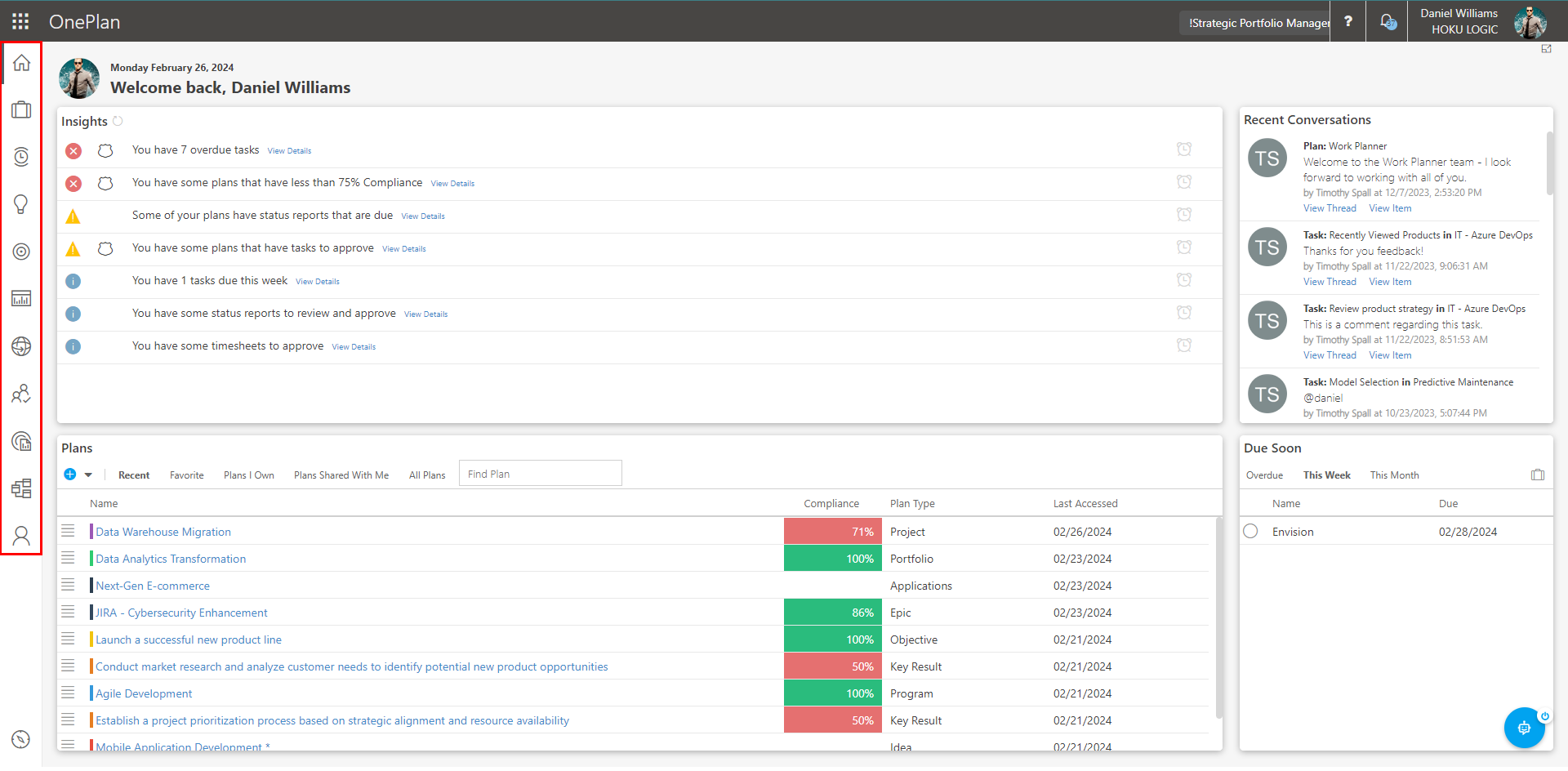Open the Reports chart icon in sidebar
Image resolution: width=1568 pixels, height=771 pixels.
coord(21,298)
